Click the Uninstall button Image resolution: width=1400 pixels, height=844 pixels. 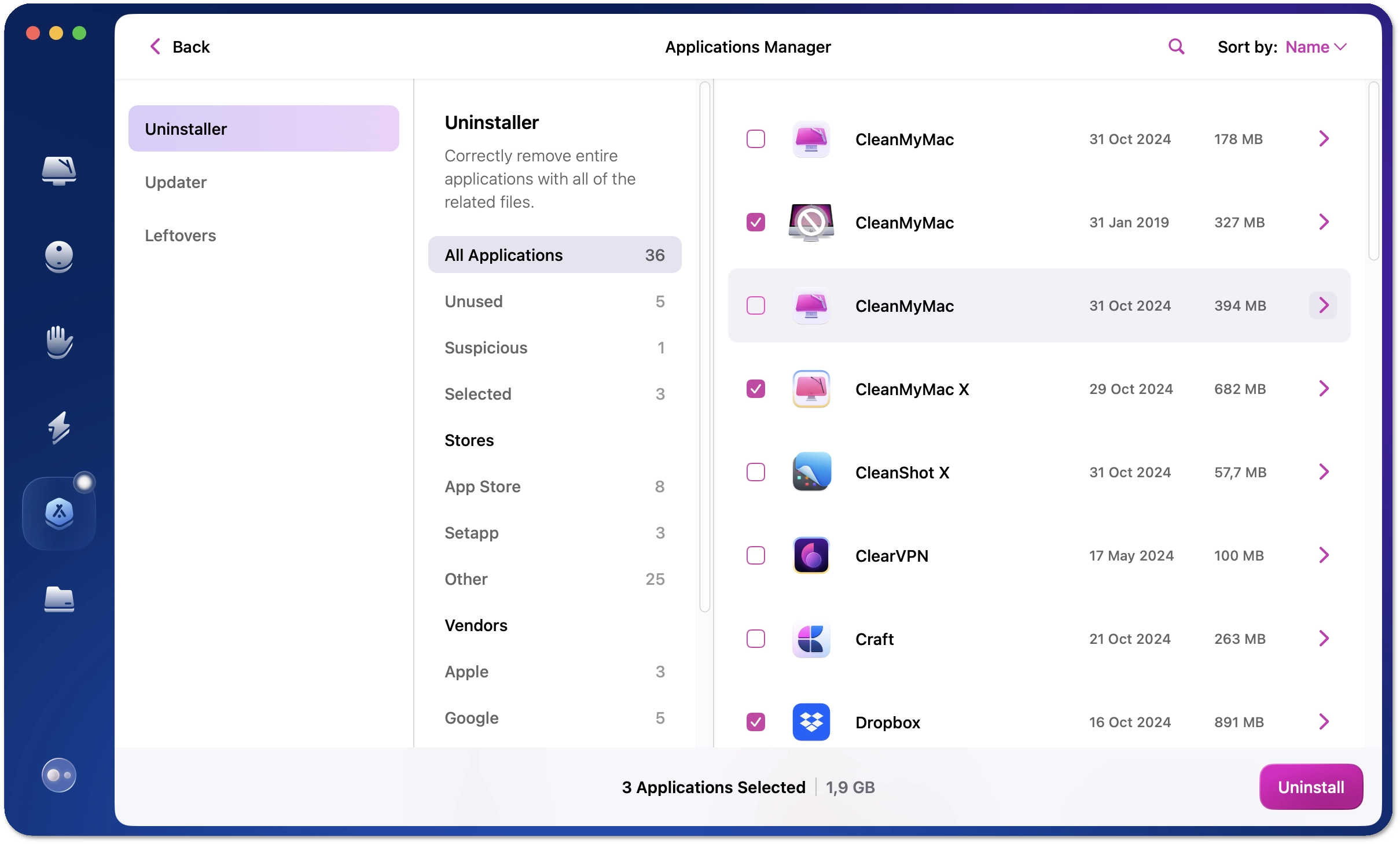[1310, 787]
